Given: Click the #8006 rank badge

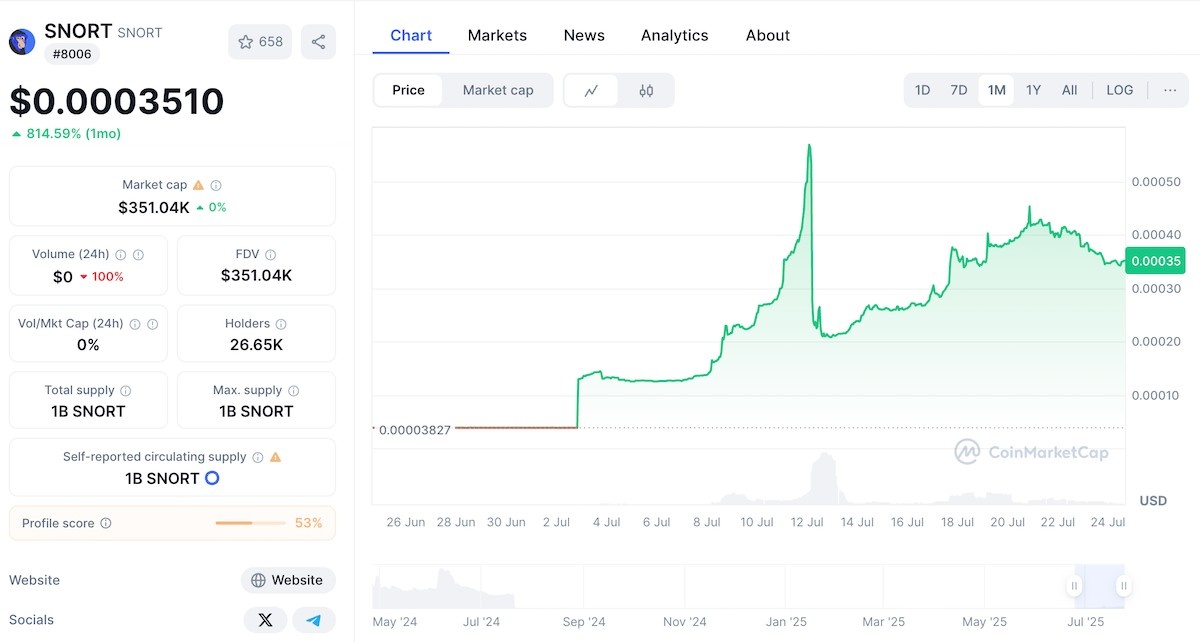Looking at the screenshot, I should point(72,54).
